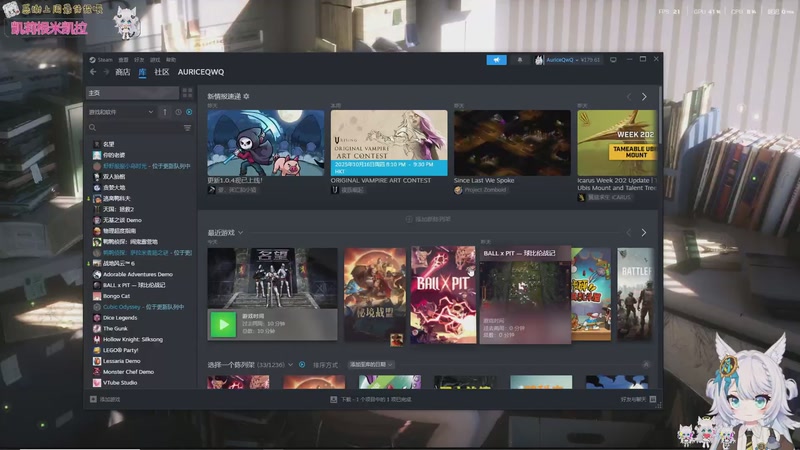Open the announcements megaphone button
Image resolution: width=800 pixels, height=450 pixels.
(496, 60)
